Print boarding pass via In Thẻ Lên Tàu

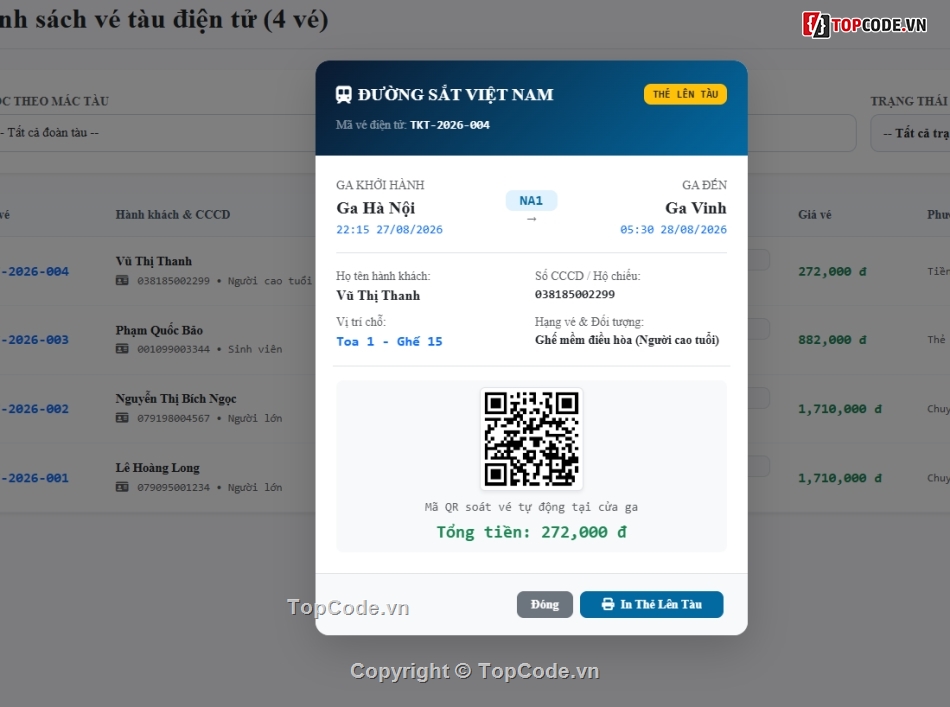[x=651, y=605]
